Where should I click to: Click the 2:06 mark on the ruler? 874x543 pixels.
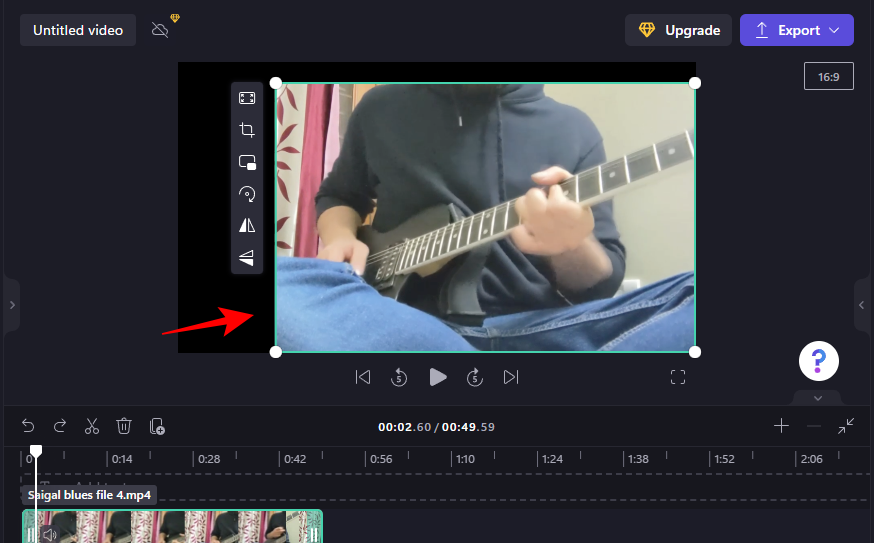tap(811, 459)
